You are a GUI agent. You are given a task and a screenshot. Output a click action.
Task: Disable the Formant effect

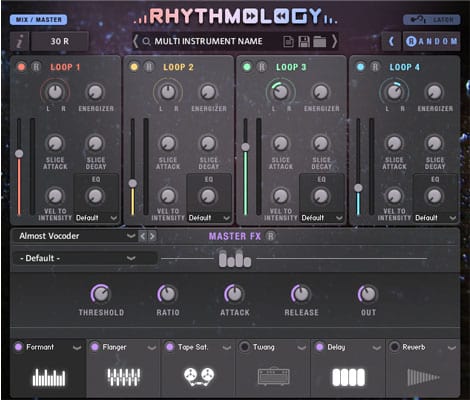(19, 347)
